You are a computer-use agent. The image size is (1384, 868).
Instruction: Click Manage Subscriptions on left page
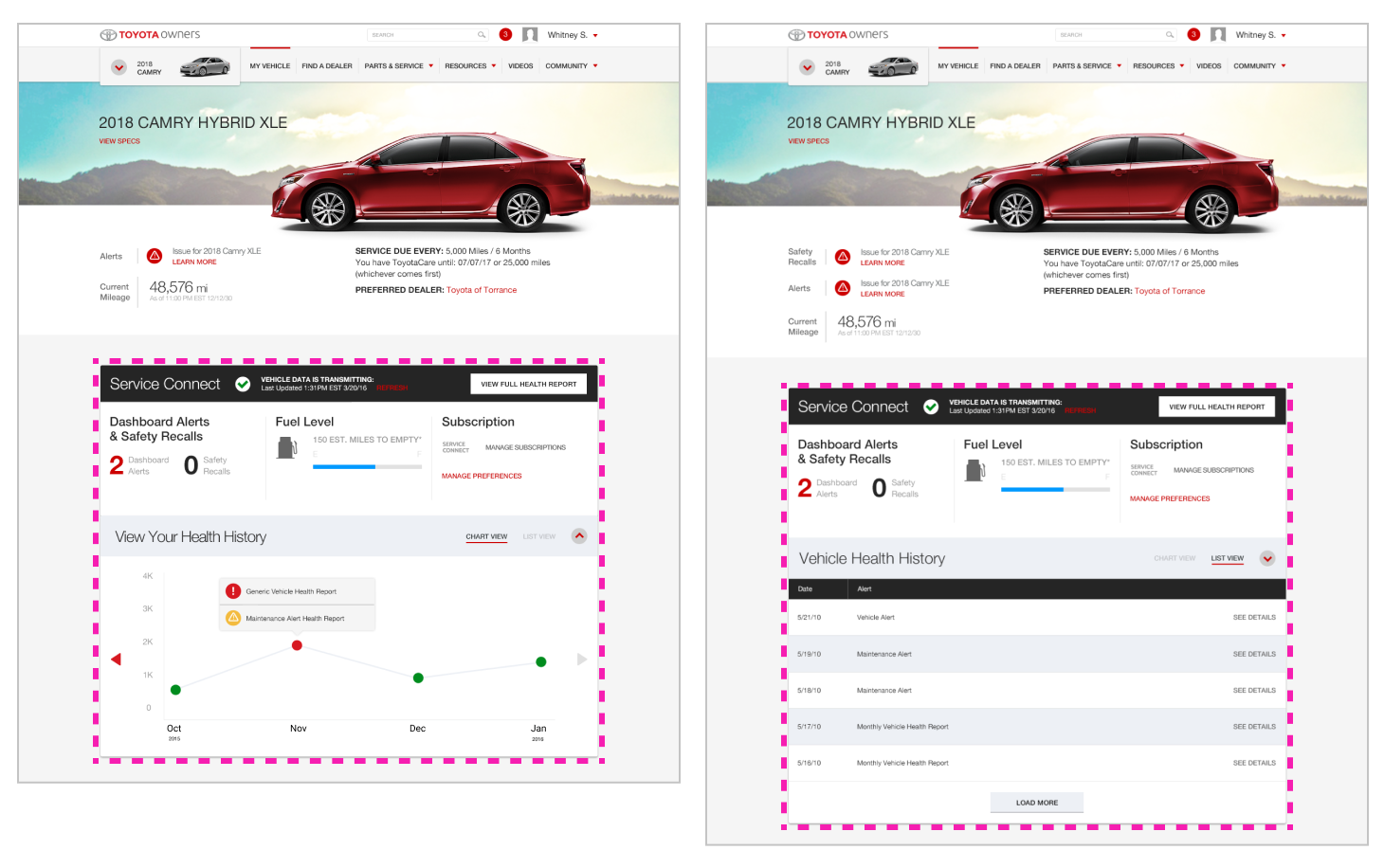525,447
